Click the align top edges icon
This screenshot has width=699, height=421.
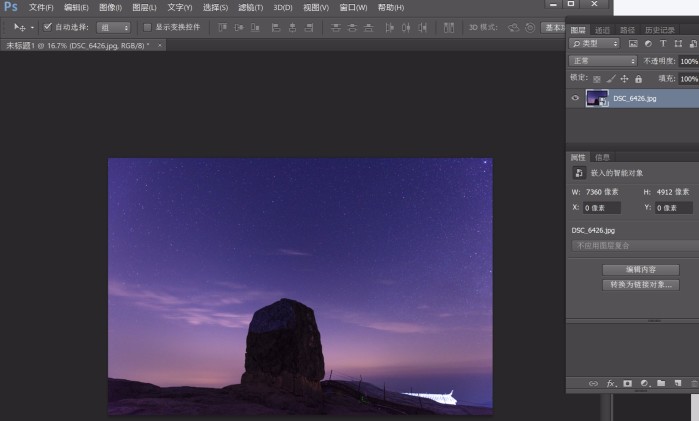tap(222, 28)
